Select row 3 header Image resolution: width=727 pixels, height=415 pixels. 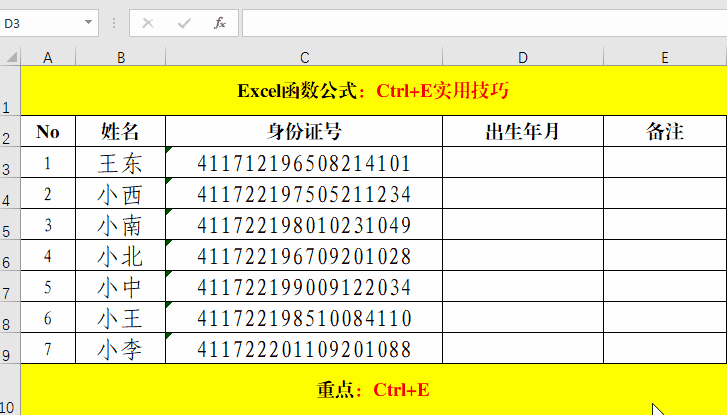(x=10, y=162)
